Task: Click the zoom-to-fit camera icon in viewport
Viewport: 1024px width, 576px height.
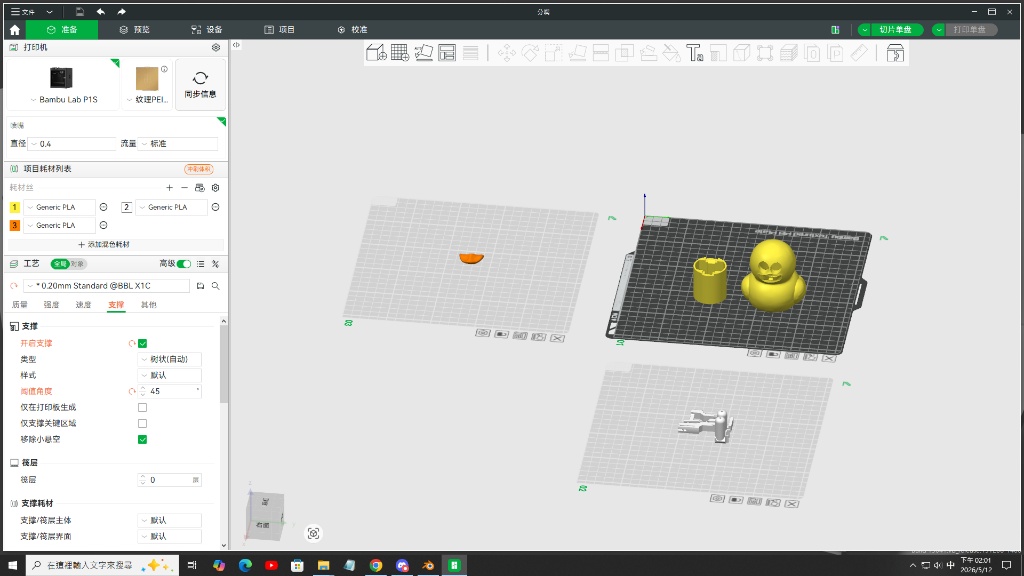Action: click(x=313, y=534)
